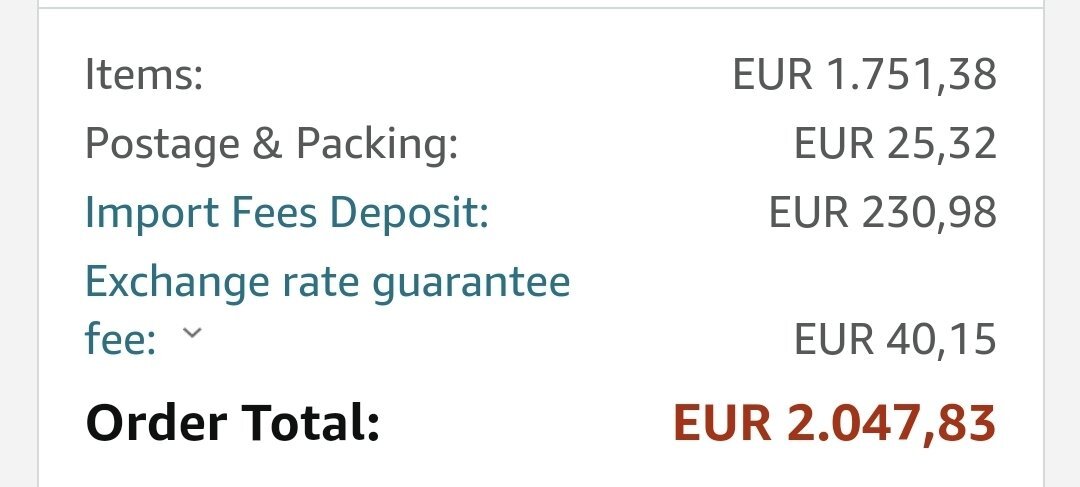The width and height of the screenshot is (1080, 487).
Task: Select the bold Order Total label
Action: [233, 422]
